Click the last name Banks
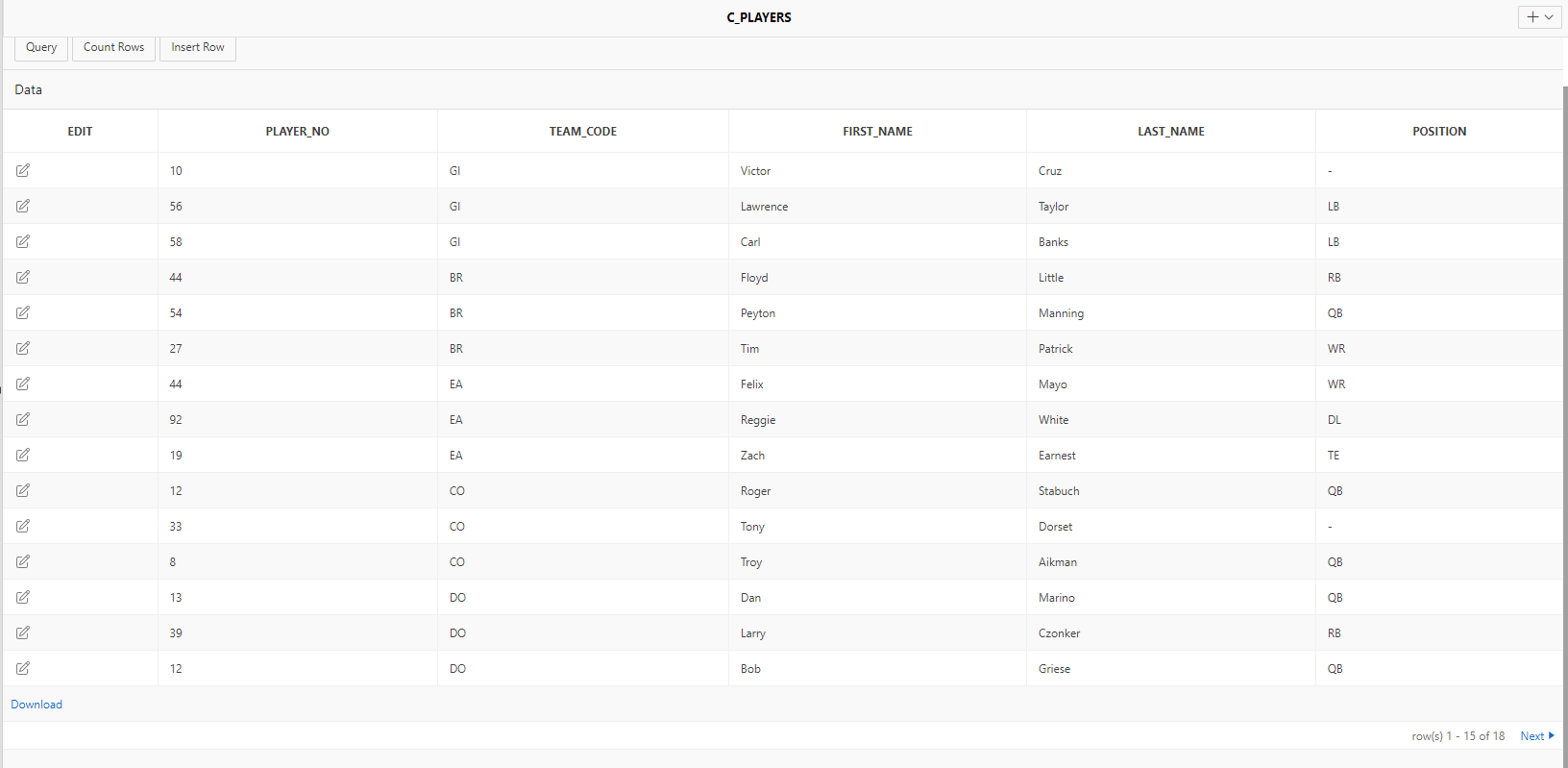This screenshot has height=768, width=1568. pos(1053,242)
